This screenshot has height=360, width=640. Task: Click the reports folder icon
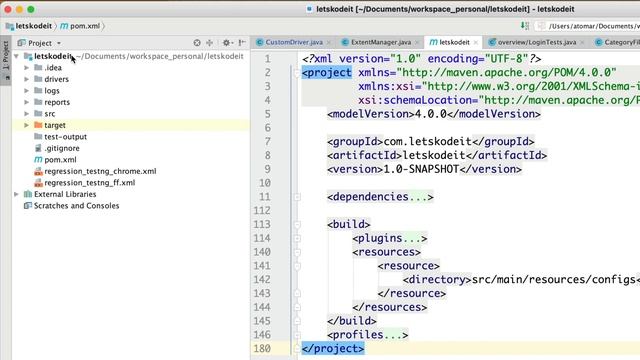(38, 102)
